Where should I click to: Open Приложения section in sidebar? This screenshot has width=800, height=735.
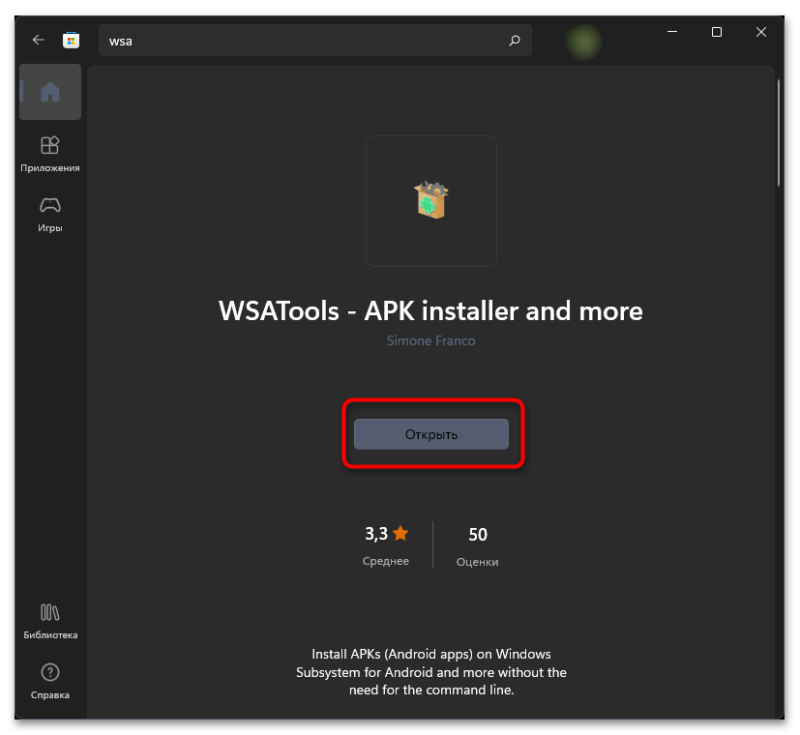(x=50, y=154)
